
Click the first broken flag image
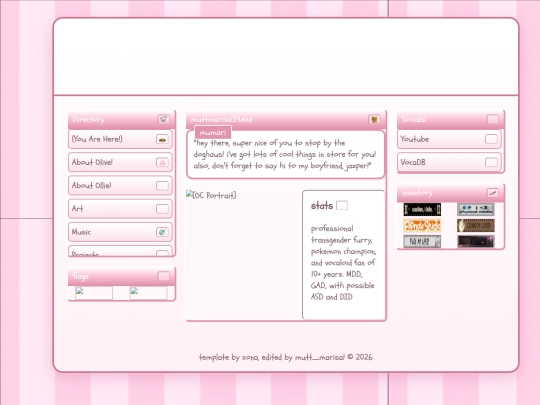(94, 293)
